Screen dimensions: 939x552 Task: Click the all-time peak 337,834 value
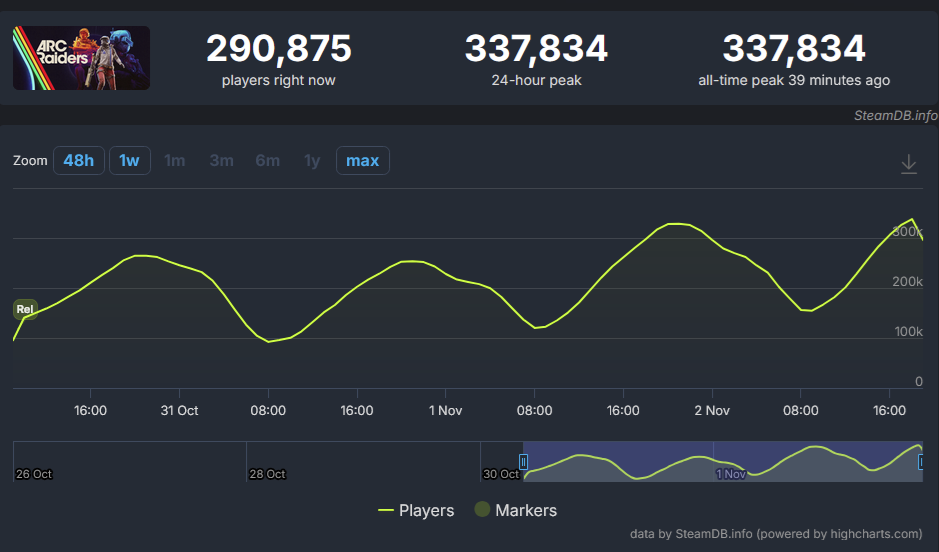point(793,48)
